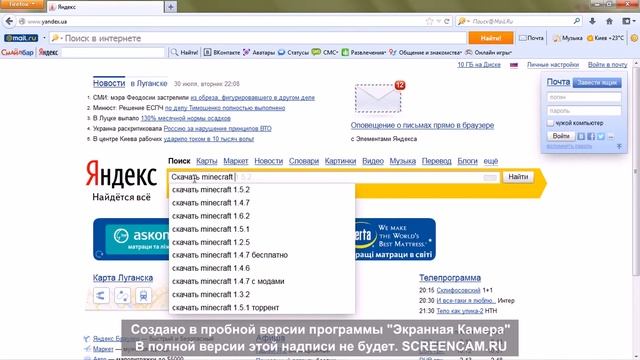Image resolution: width=640 pixels, height=360 pixels.
Task: Click orange Найти! button in mail.ru toolbar
Action: (491, 38)
